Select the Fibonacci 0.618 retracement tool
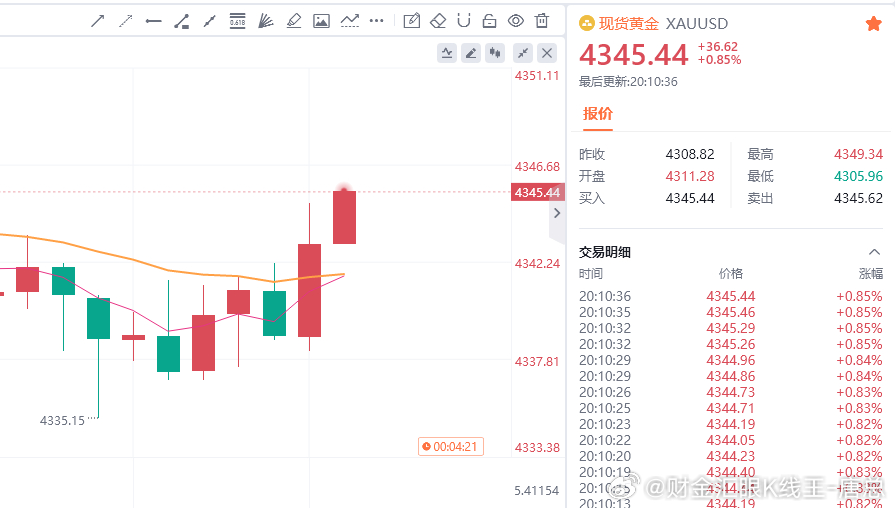Screen dimensions: 895x508 (x=237, y=21)
